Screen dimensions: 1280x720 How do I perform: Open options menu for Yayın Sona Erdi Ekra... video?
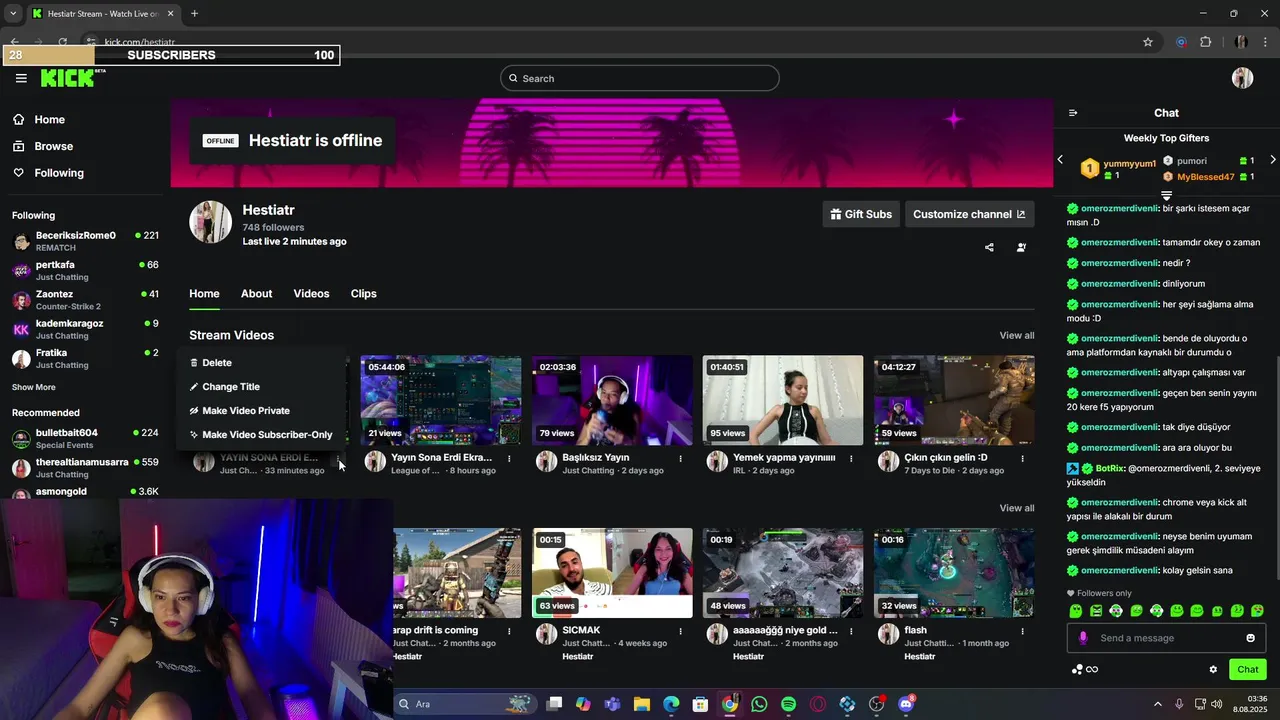[x=509, y=458]
